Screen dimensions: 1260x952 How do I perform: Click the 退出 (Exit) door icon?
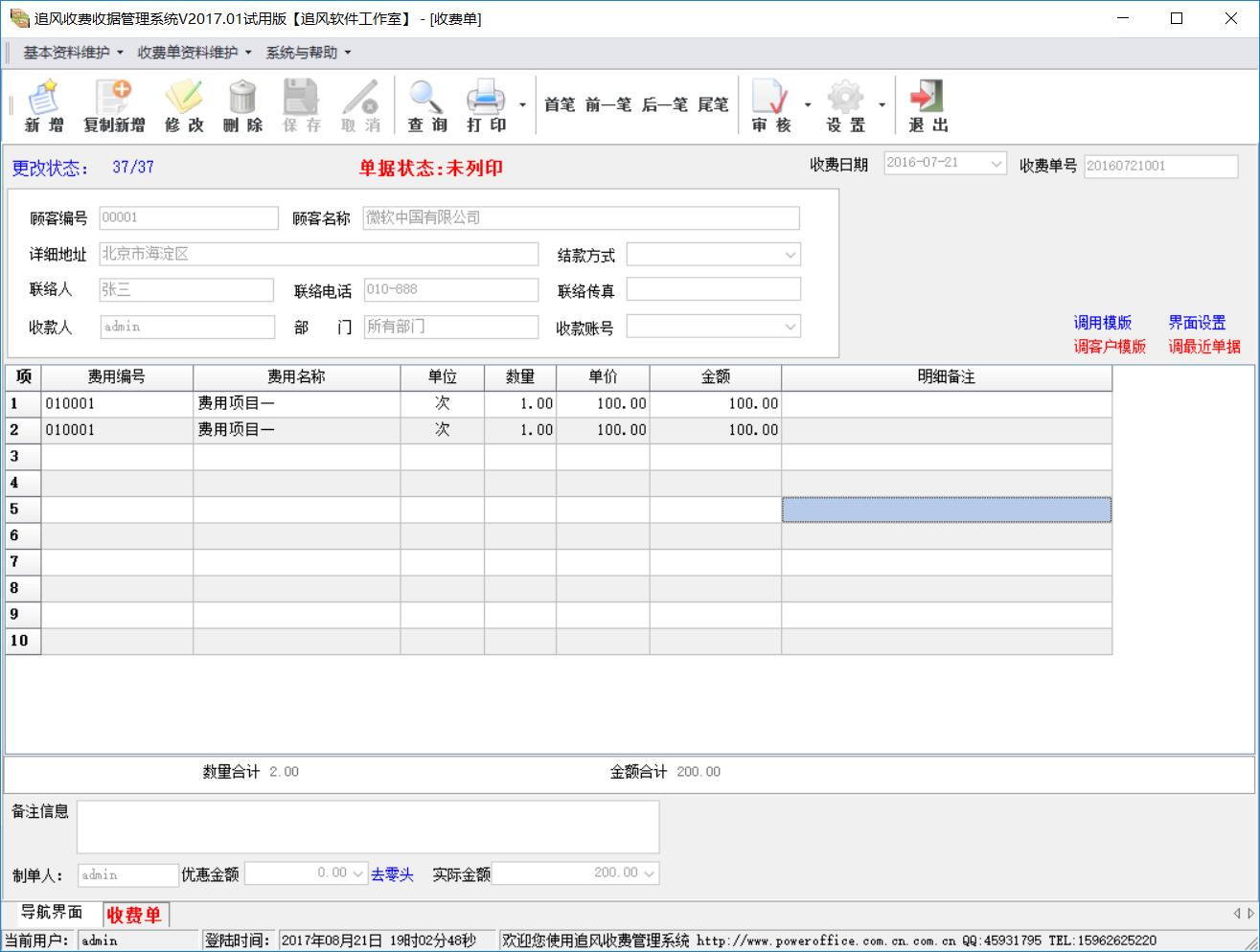click(x=928, y=105)
